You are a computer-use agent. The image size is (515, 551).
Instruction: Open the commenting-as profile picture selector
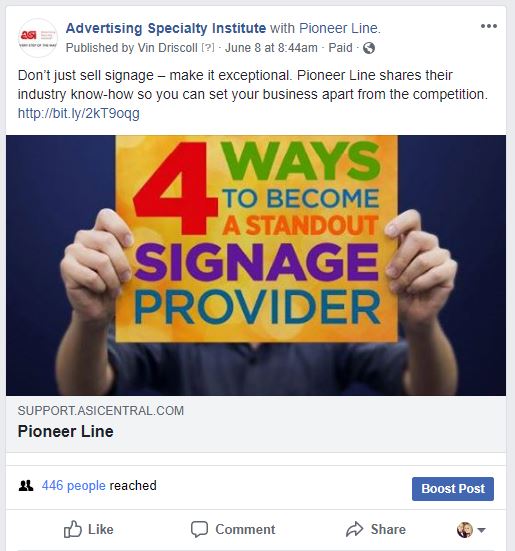(464, 530)
